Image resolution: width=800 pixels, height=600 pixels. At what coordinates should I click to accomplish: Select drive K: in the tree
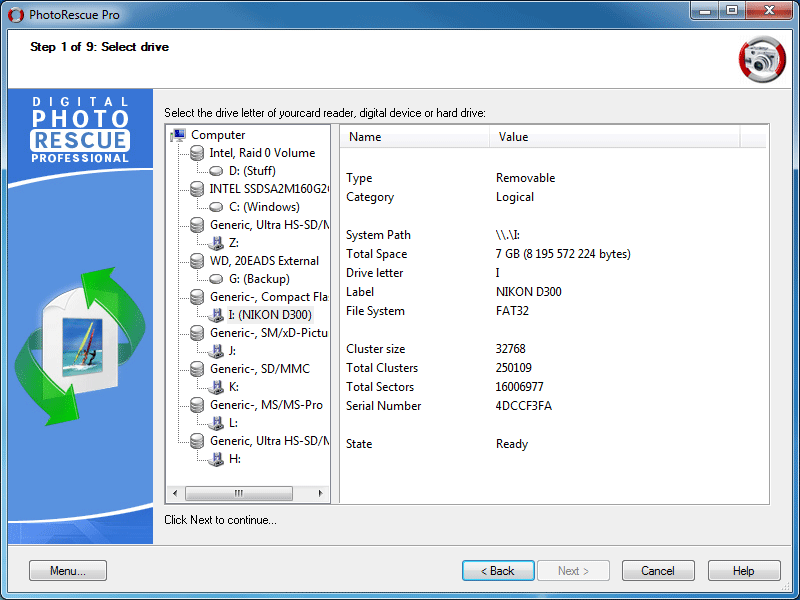click(233, 387)
